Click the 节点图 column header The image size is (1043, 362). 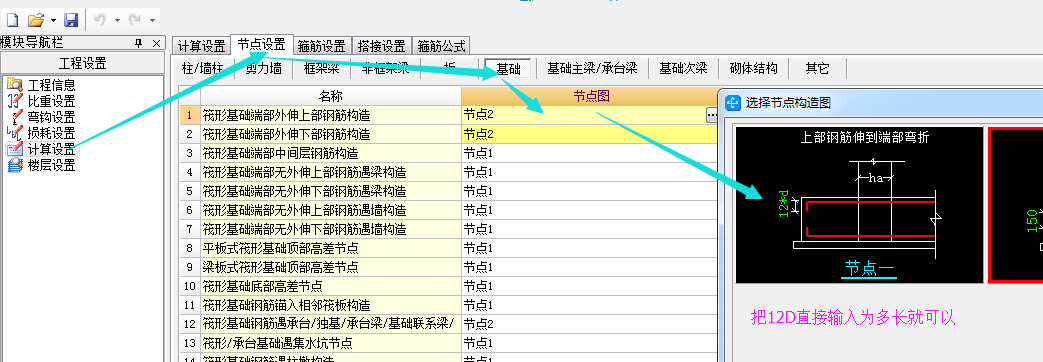click(x=591, y=96)
